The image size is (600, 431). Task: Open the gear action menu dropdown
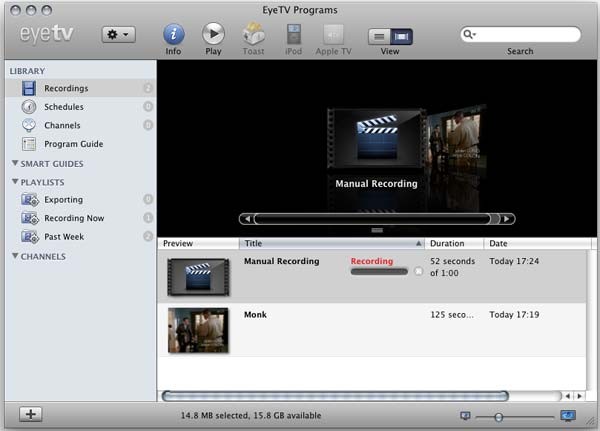point(118,35)
